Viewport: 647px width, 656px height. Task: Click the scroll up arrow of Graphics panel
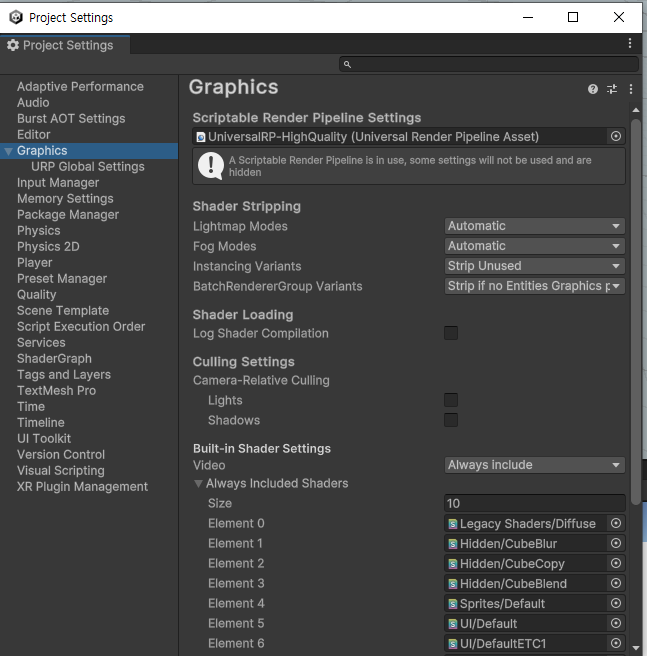636,110
